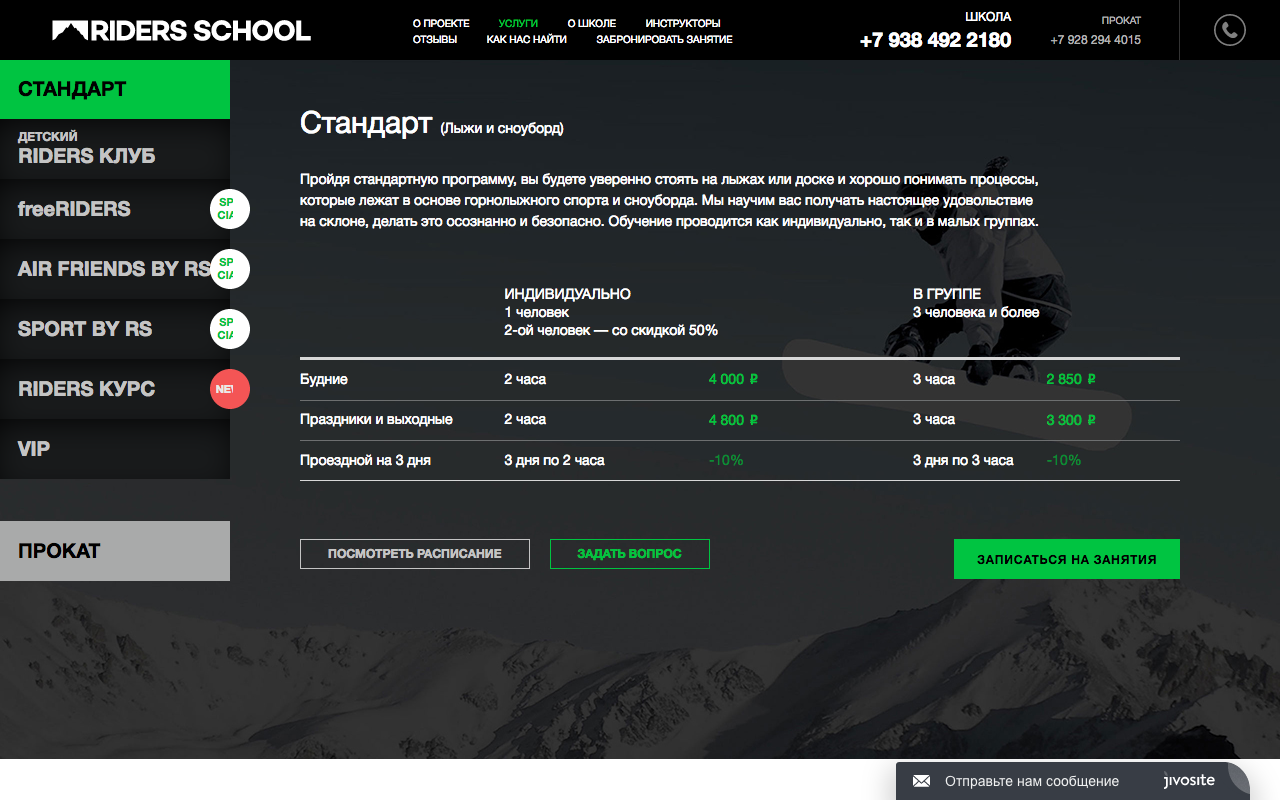Viewport: 1280px width, 800px height.
Task: Click the special badge beside AIR FRIENDS BY RS
Action: tap(230, 269)
